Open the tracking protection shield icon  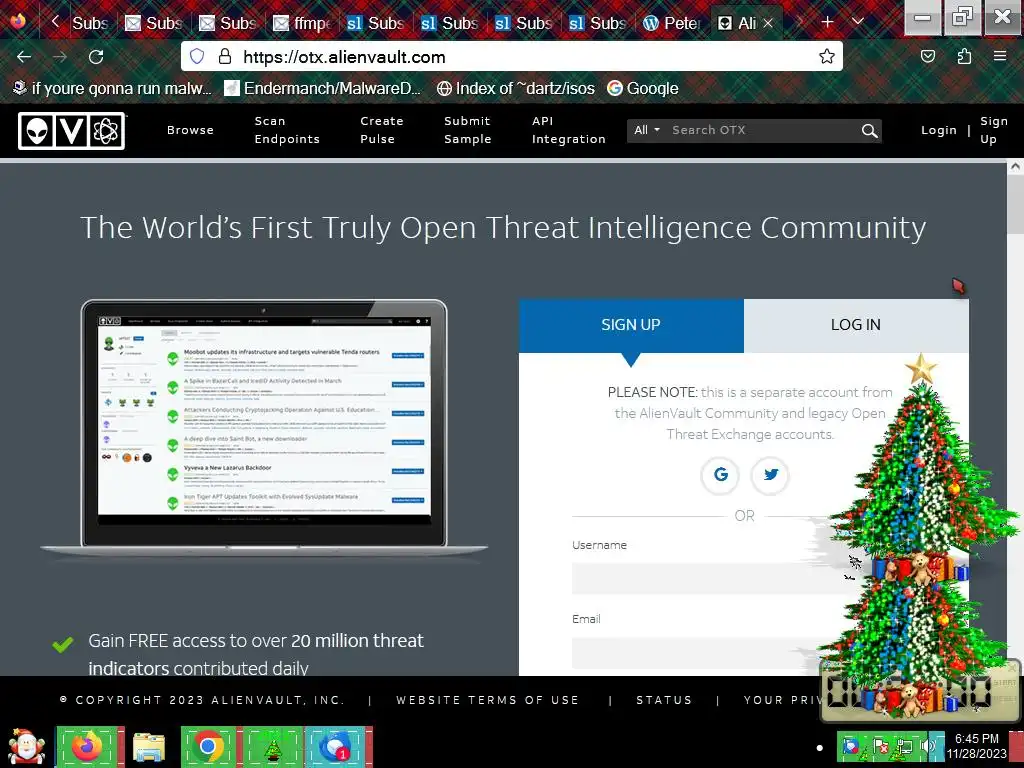pos(197,57)
